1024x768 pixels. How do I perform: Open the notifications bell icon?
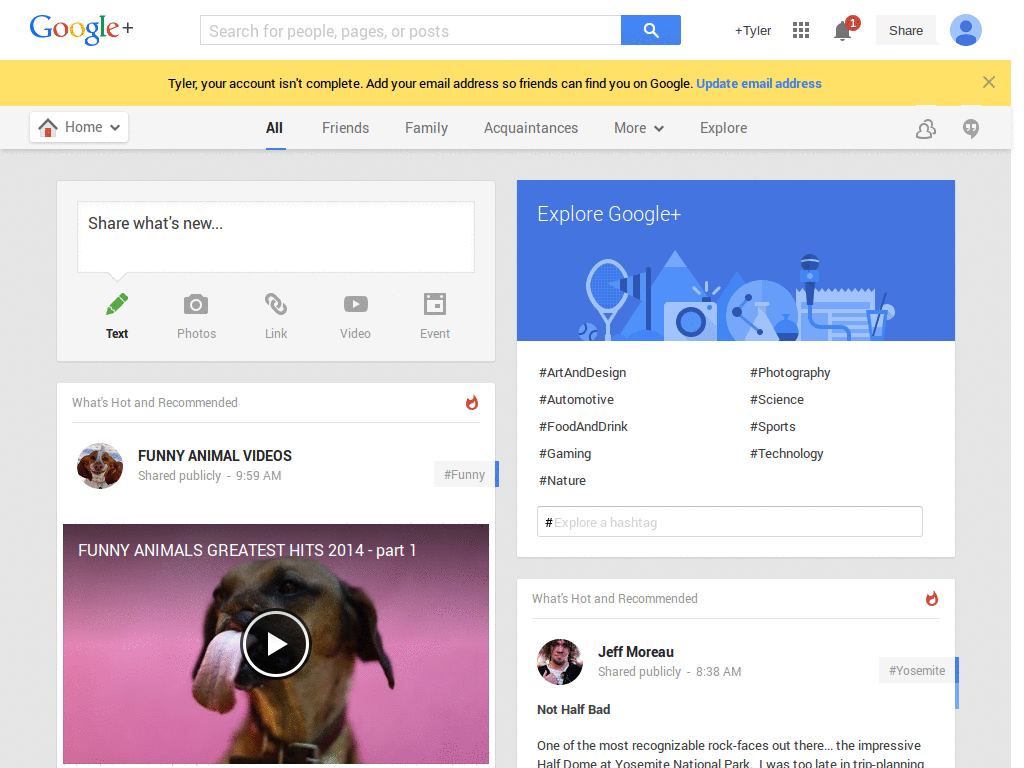coord(843,30)
